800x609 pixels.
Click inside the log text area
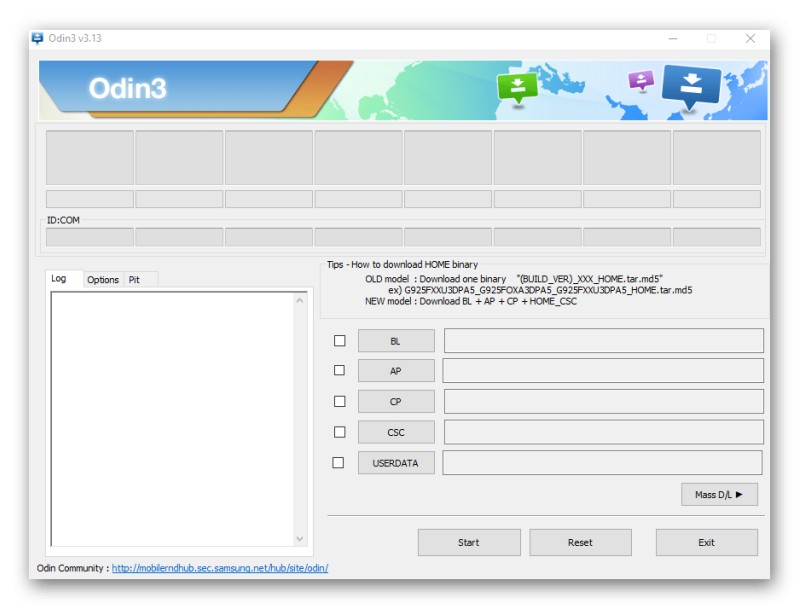tap(172, 419)
